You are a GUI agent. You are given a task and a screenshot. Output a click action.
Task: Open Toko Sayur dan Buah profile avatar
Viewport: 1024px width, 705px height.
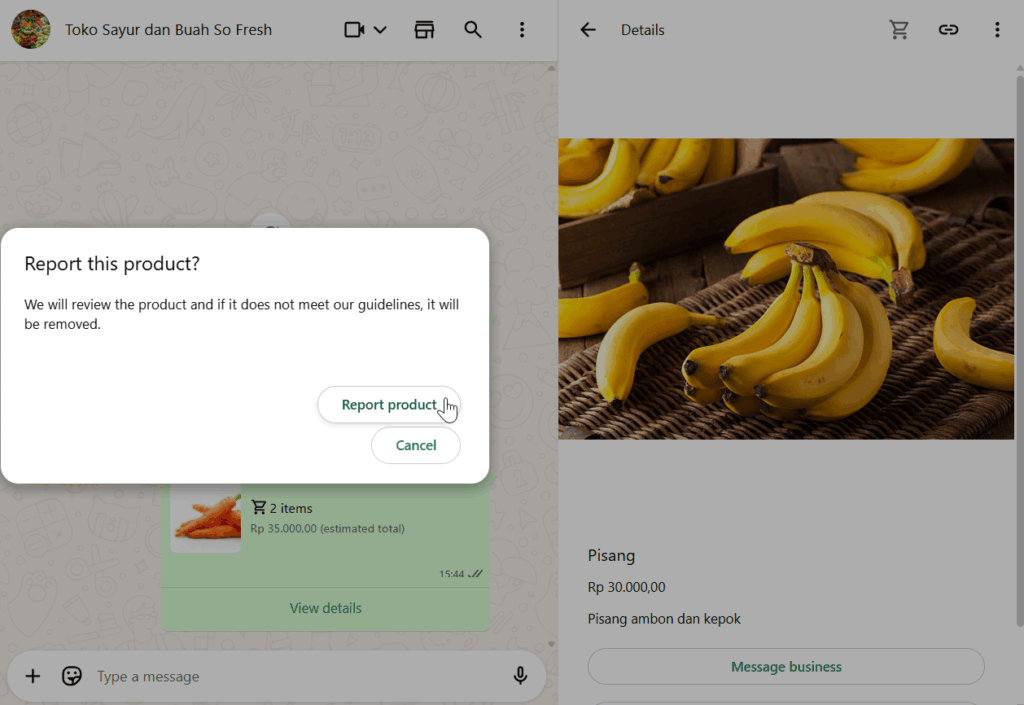[31, 30]
